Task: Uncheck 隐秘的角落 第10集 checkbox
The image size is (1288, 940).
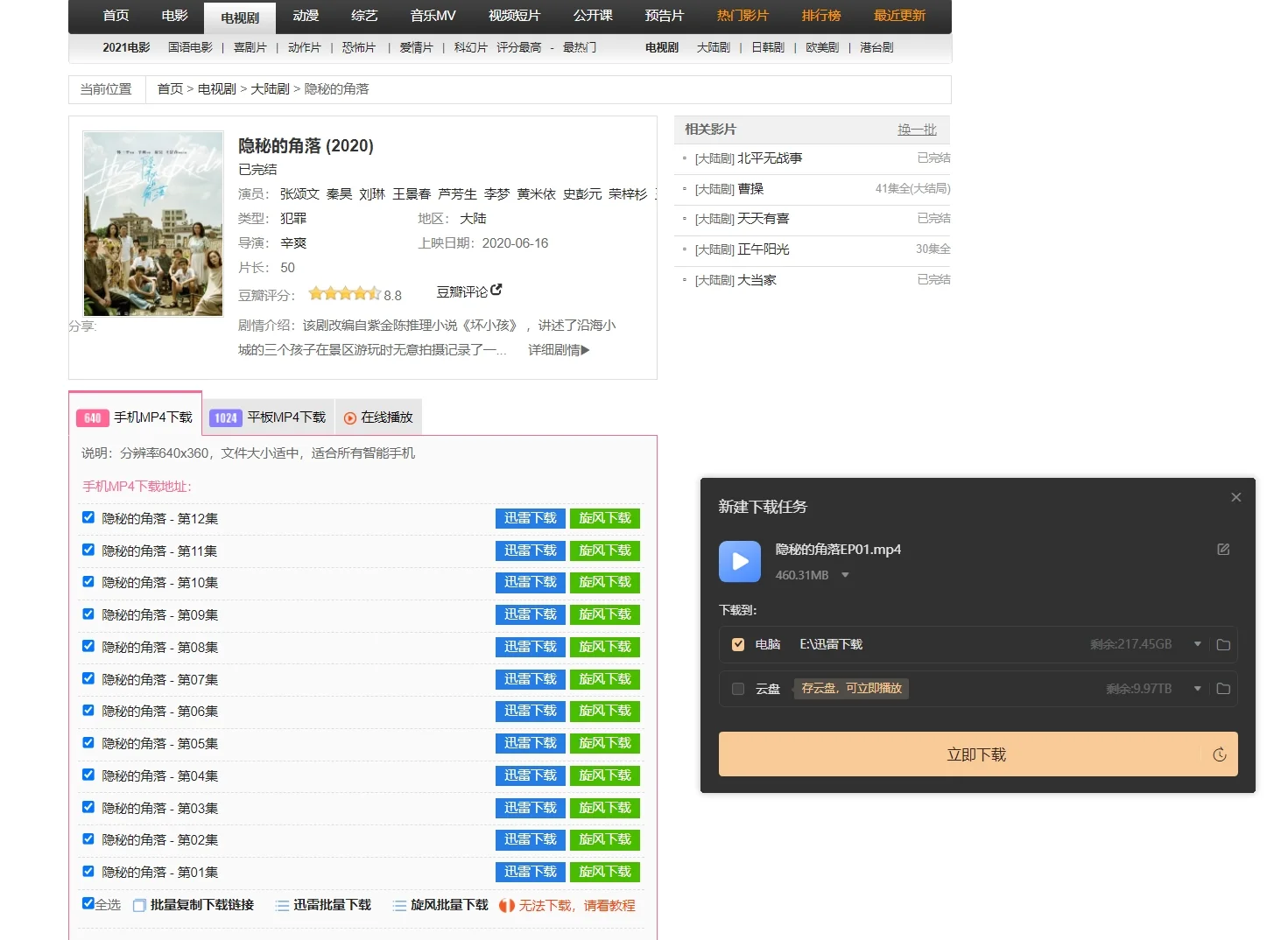Action: click(88, 581)
